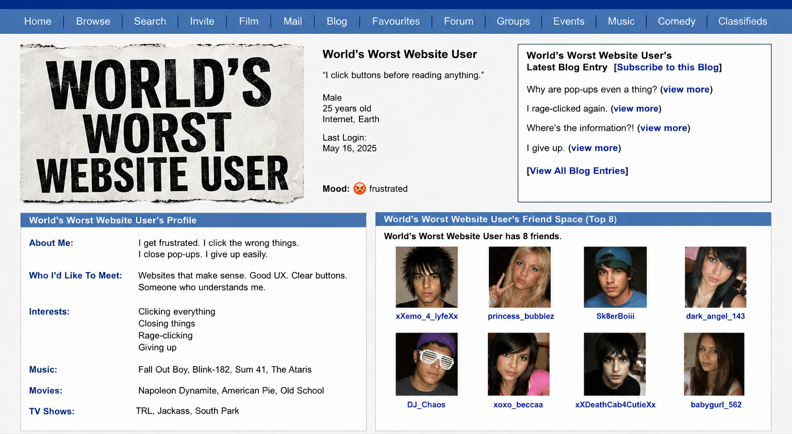View more of 'Why are pop-ups' entry

coord(686,89)
